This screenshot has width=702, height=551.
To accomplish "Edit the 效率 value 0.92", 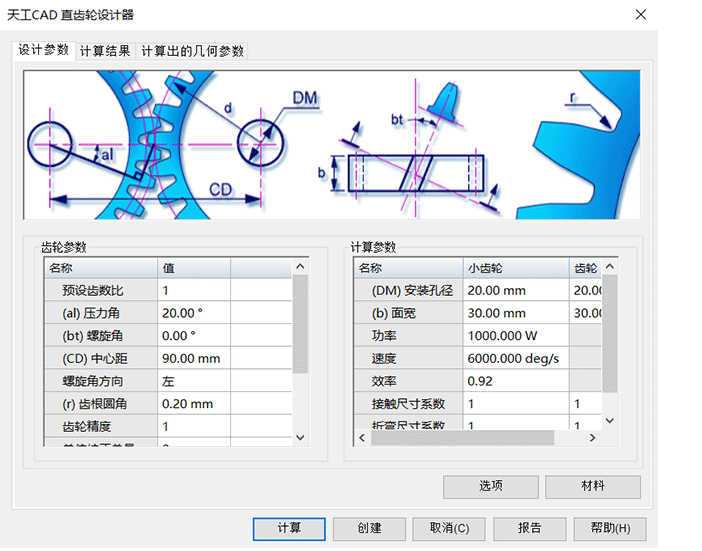I will pyautogui.click(x=516, y=381).
